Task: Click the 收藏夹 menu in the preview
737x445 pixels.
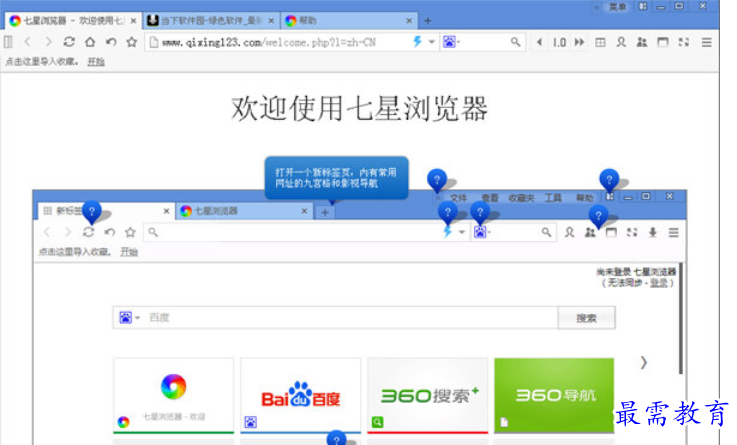Action: [x=521, y=198]
